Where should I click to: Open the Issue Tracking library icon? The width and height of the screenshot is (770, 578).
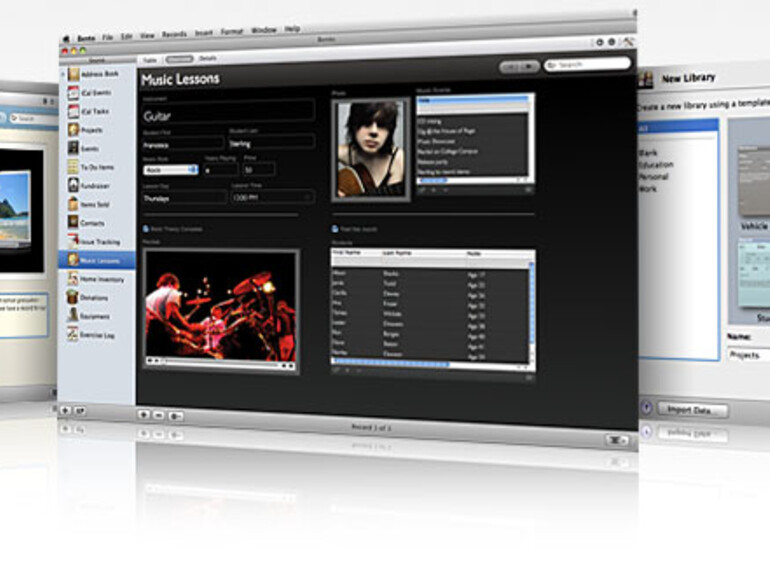[73, 241]
